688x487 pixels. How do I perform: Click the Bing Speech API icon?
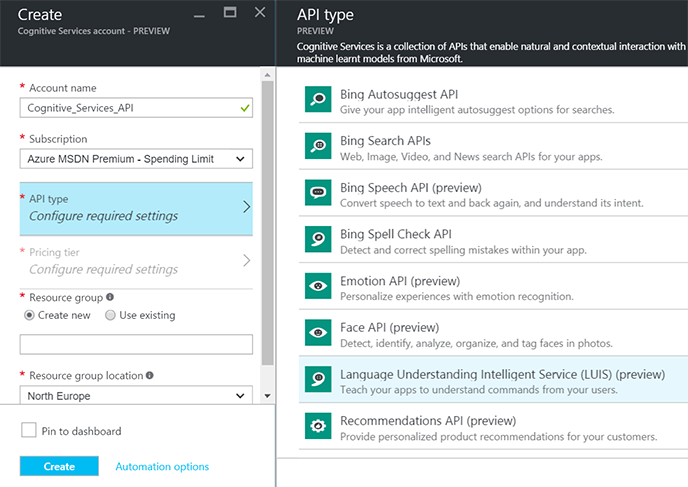pyautogui.click(x=318, y=193)
